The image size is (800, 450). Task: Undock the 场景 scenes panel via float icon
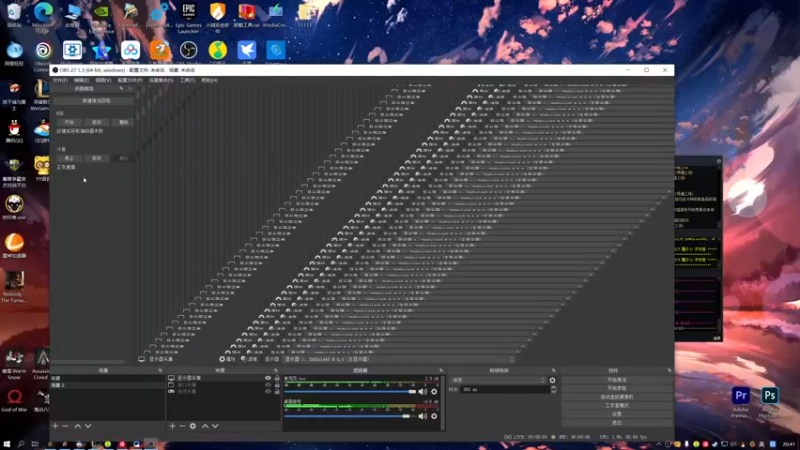point(160,370)
